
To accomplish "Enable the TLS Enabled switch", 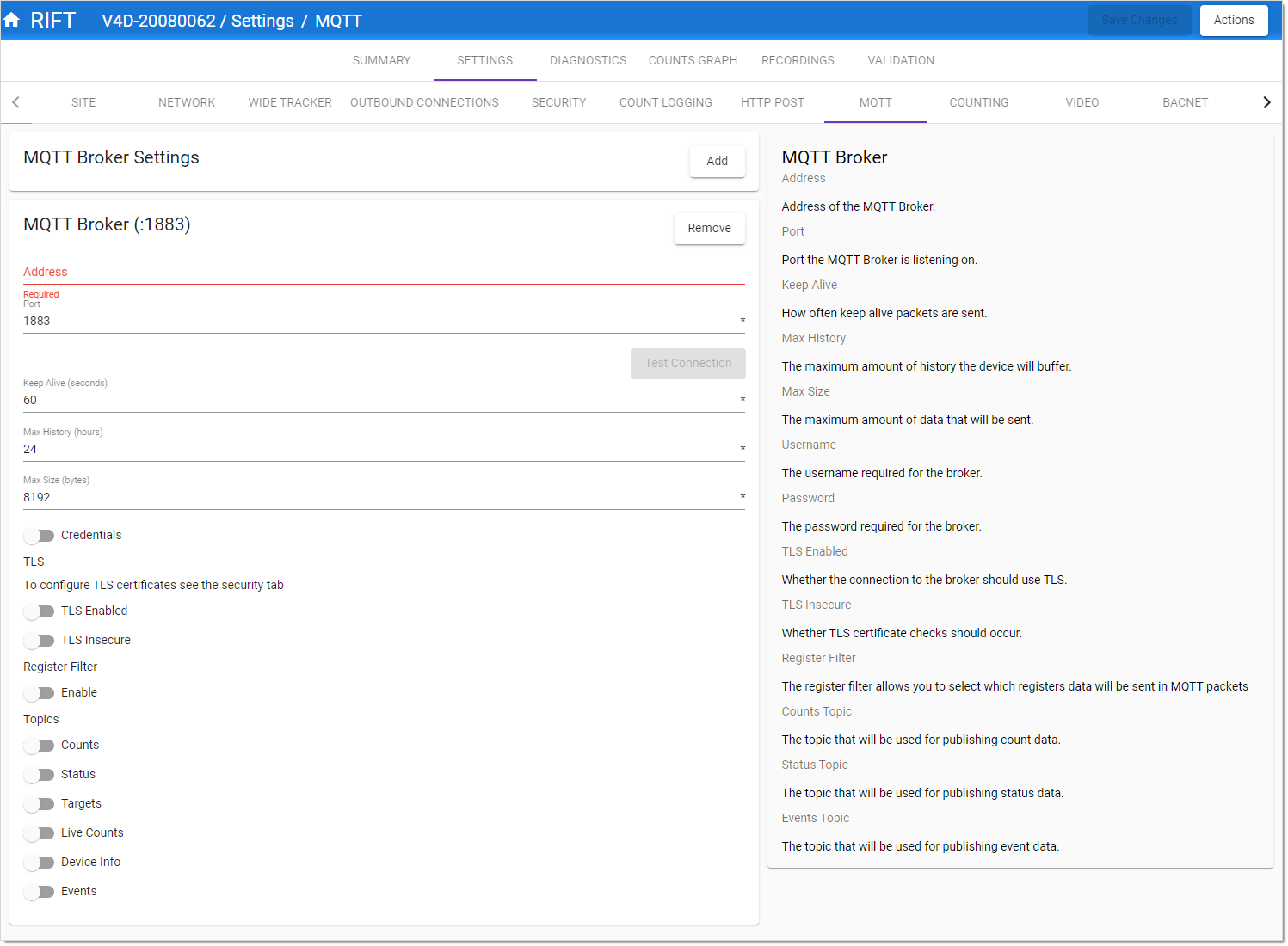I will tap(39, 611).
